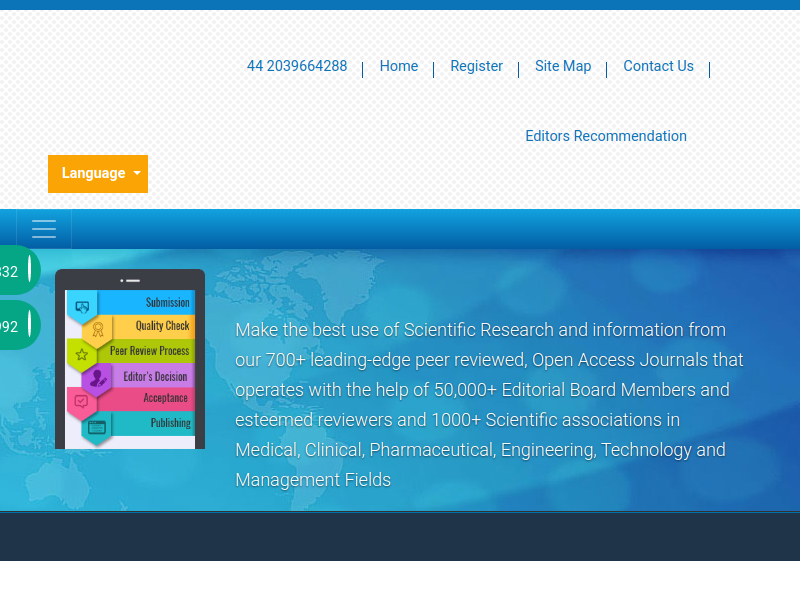
Task: Click the Peer Review Process label
Action: [x=150, y=351]
